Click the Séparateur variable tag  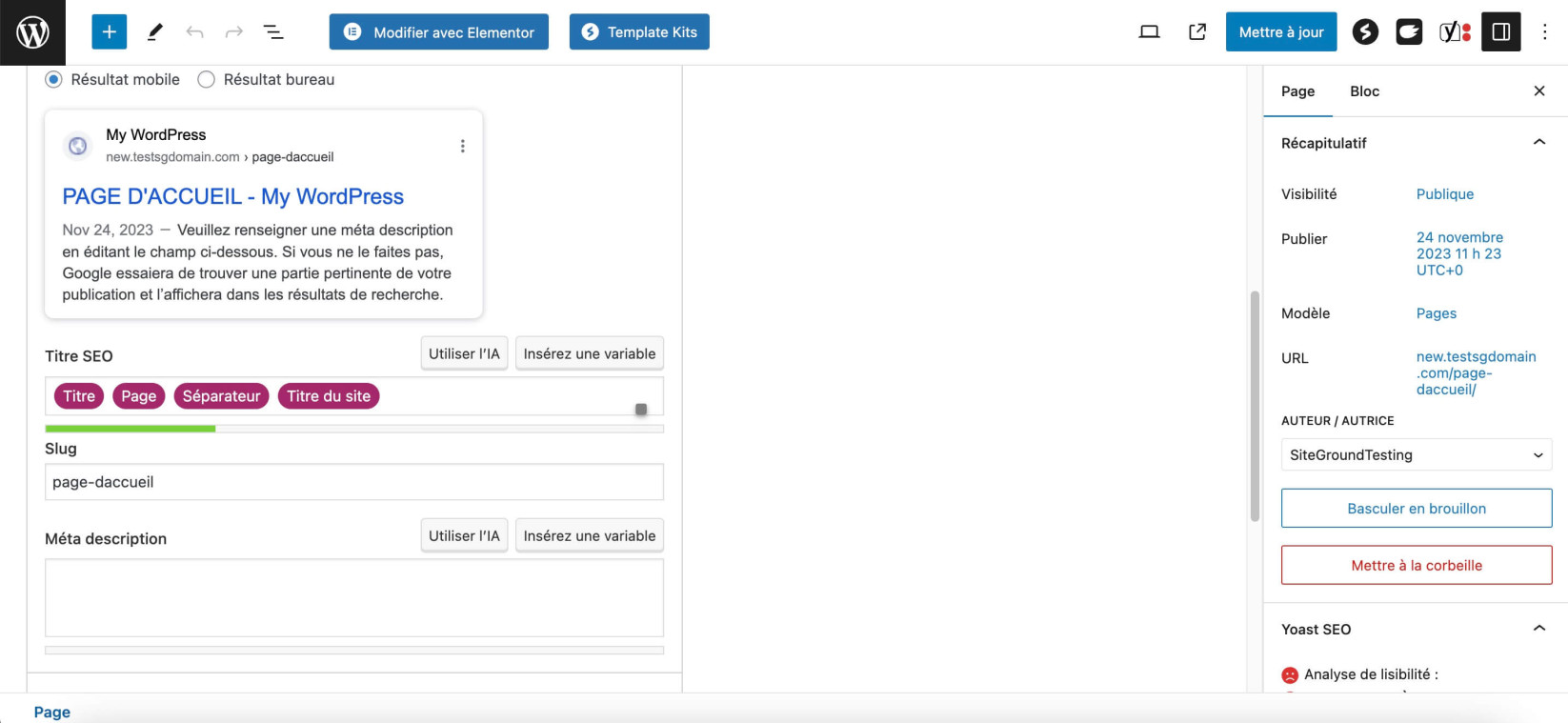[x=222, y=396]
